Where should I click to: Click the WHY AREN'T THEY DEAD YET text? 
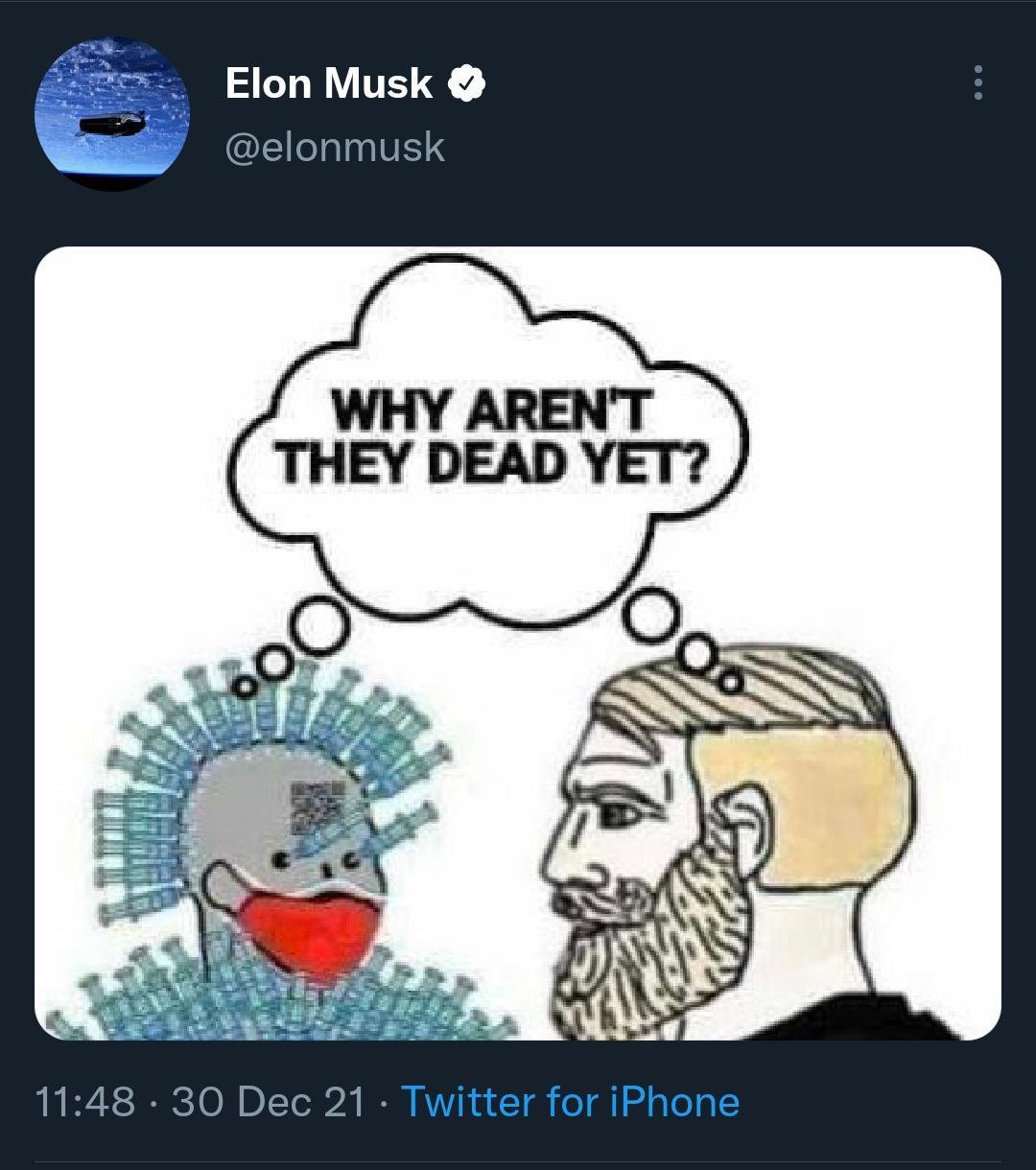click(490, 441)
